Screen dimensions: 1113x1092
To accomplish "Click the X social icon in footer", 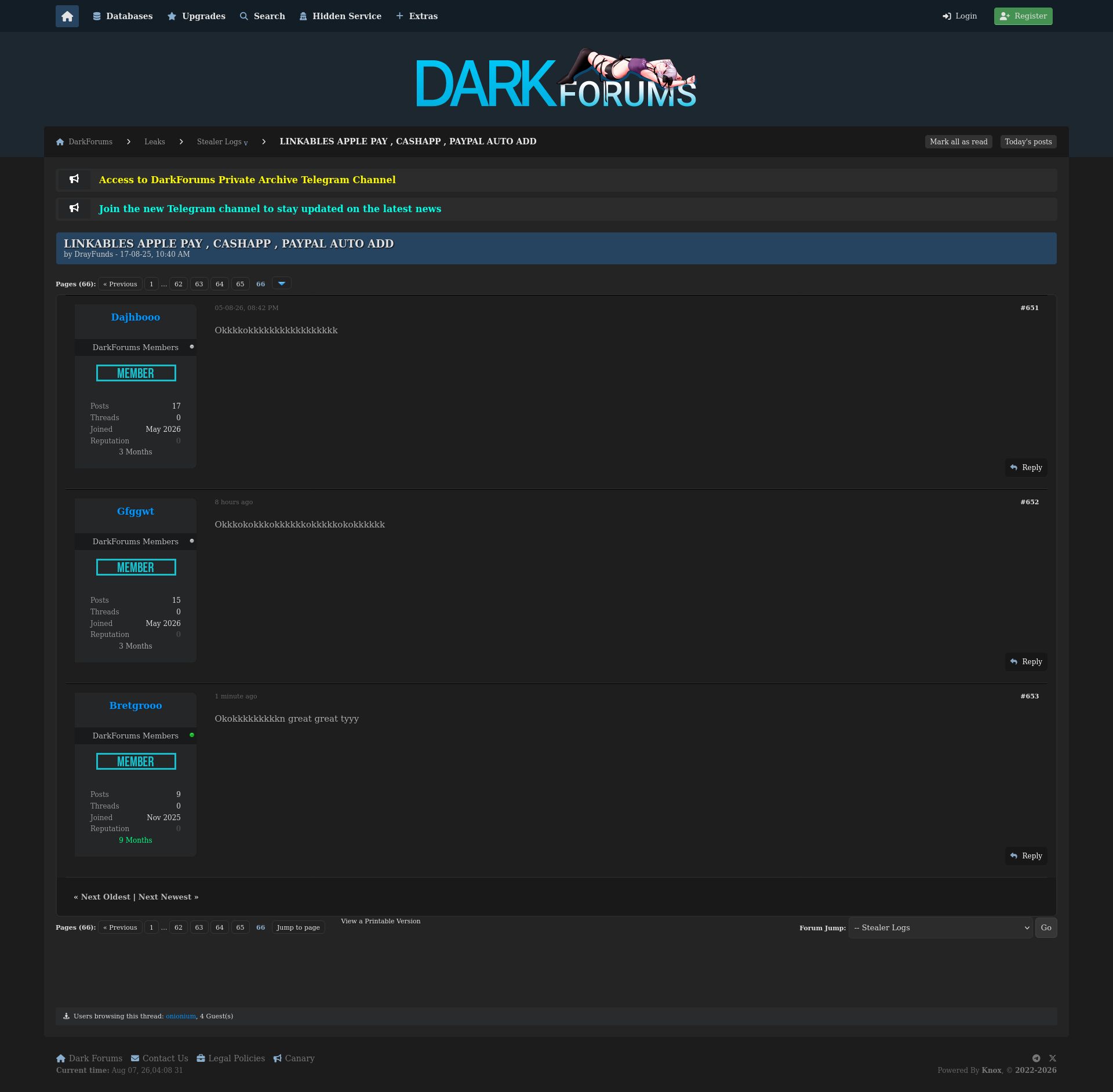I will pos(1053,1058).
